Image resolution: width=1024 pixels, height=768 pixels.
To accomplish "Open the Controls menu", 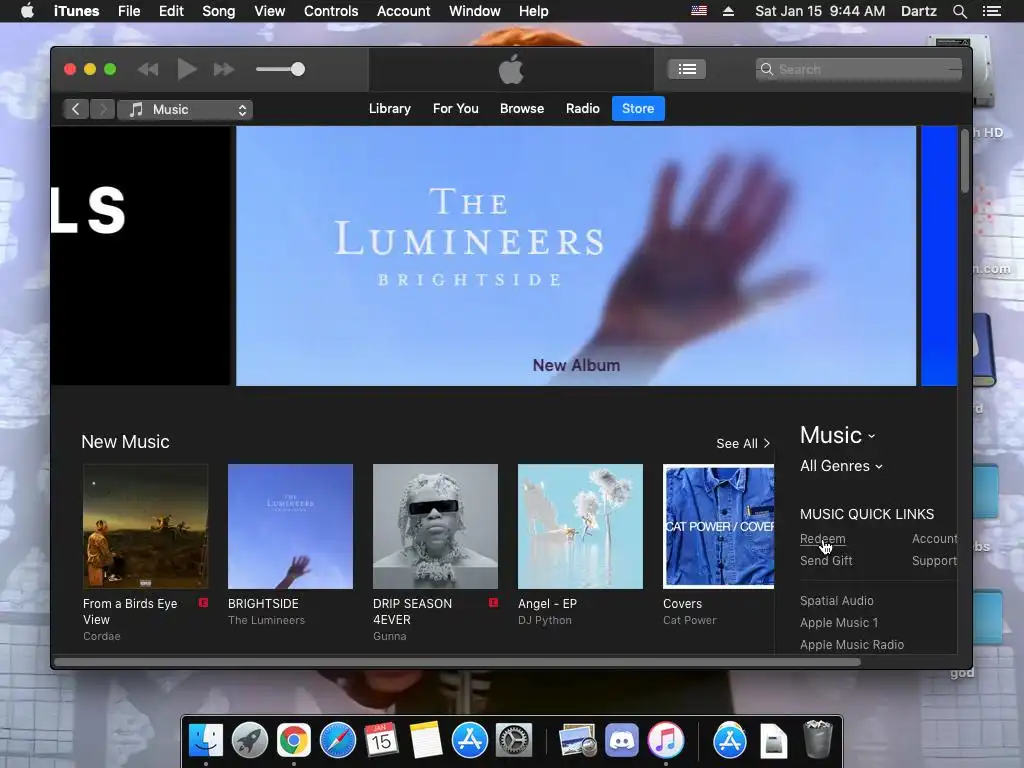I will 331,11.
